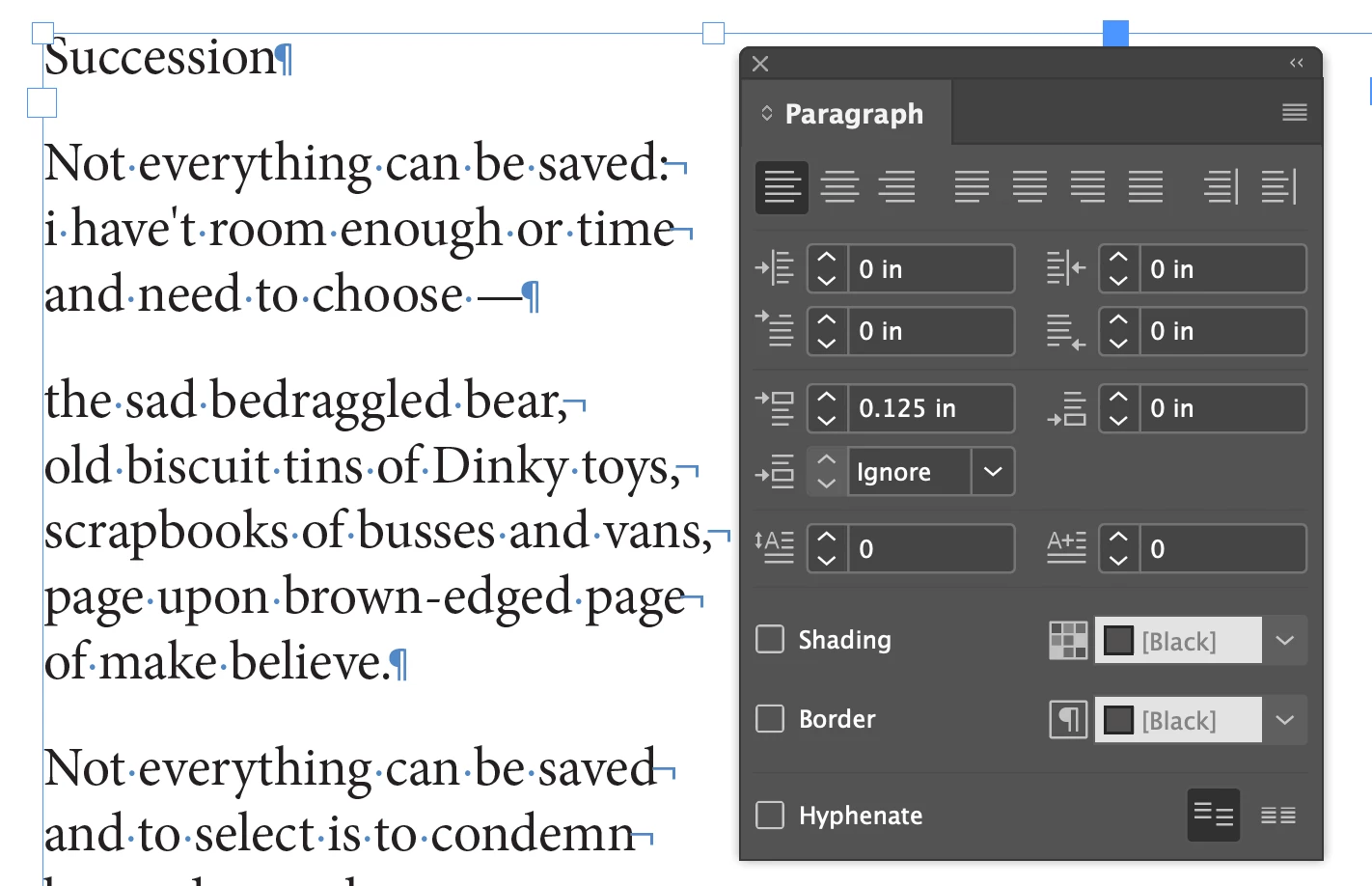Step the Space Before 0.125 in value
The width and height of the screenshot is (1372, 886).
click(827, 407)
